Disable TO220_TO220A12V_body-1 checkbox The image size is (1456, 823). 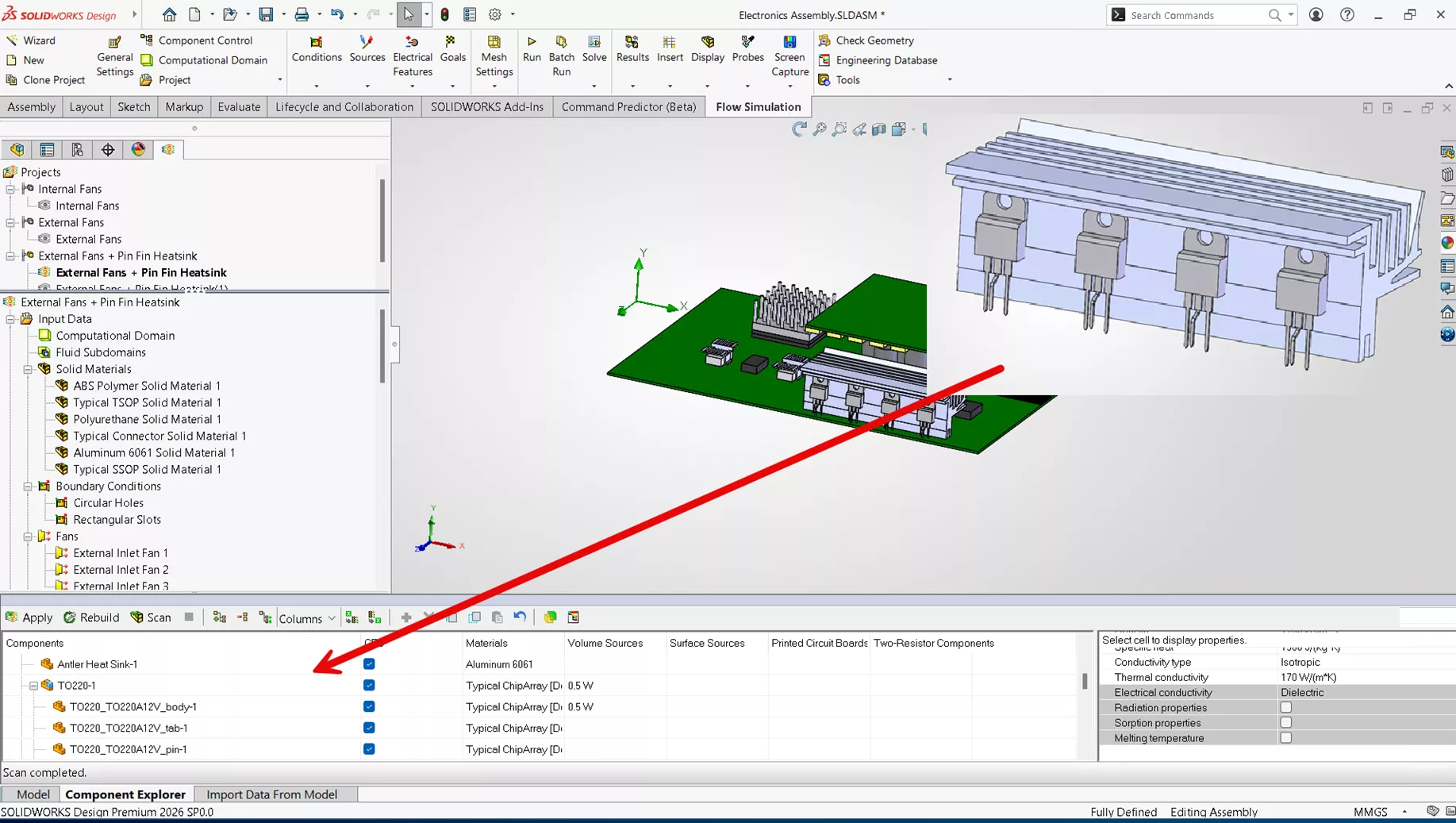[x=368, y=706]
